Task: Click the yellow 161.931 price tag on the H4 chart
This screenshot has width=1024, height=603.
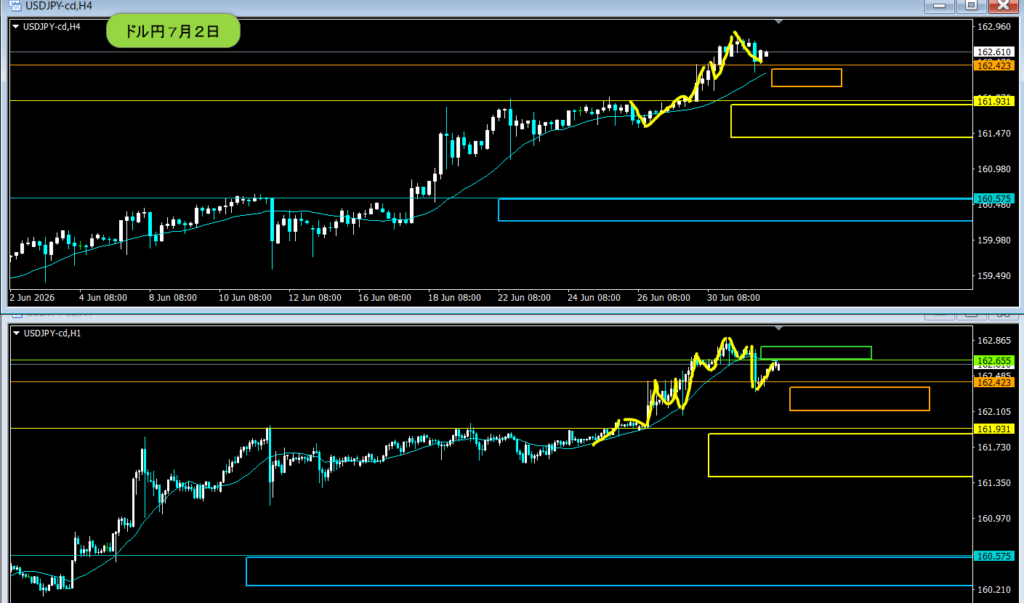Action: 994,101
